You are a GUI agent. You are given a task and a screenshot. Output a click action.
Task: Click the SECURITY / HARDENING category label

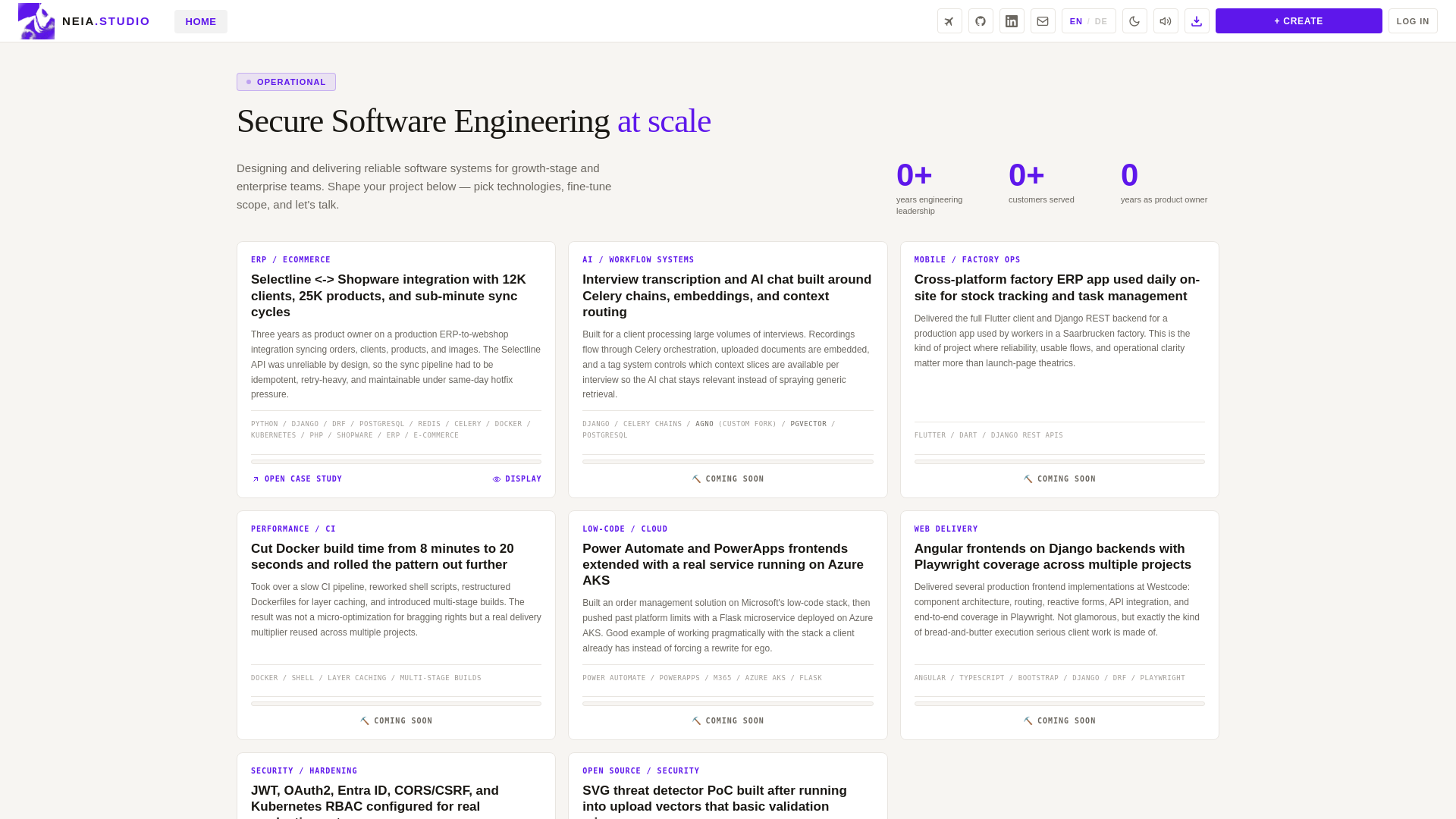(x=304, y=771)
